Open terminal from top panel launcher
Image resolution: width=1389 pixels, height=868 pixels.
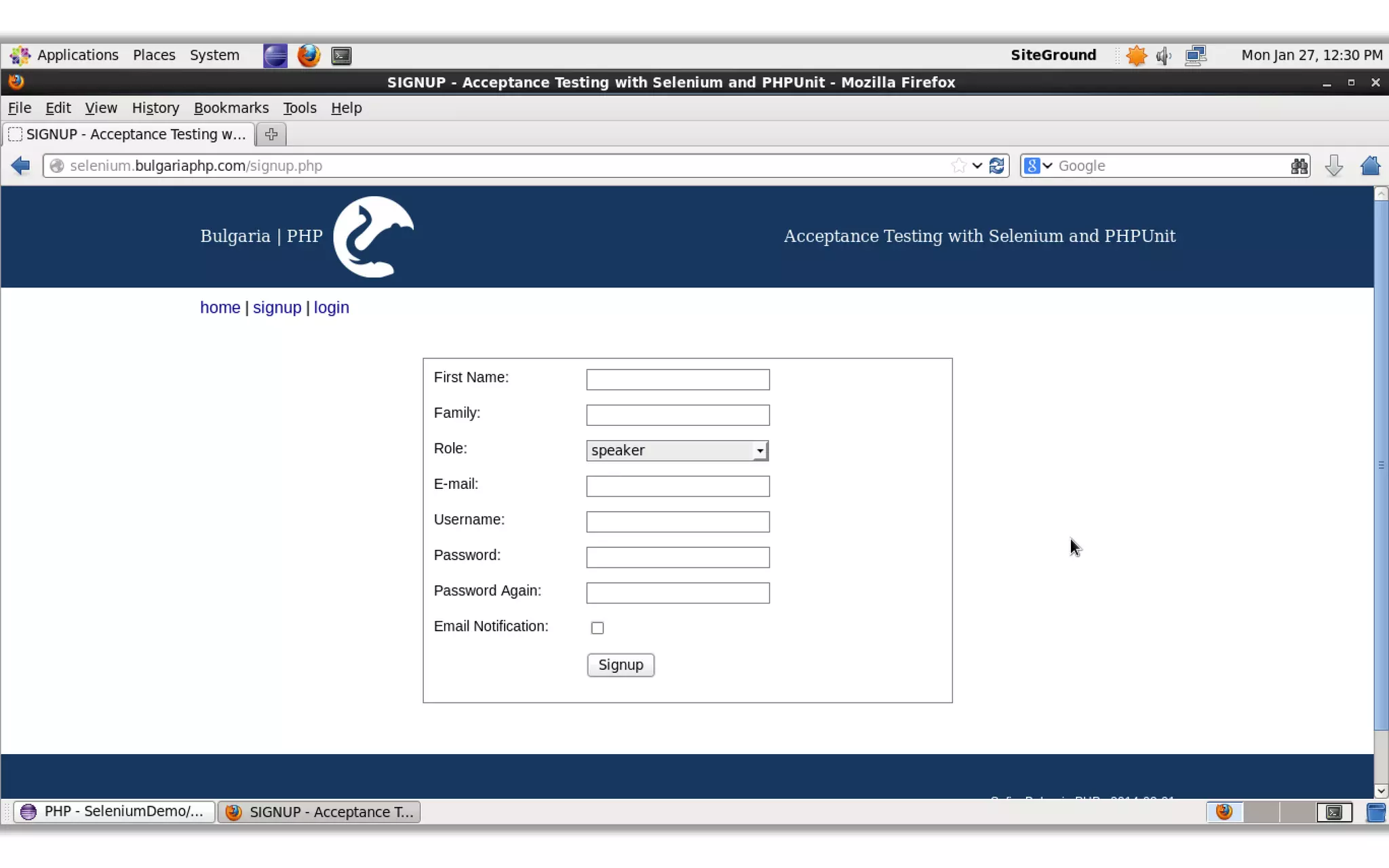[341, 56]
